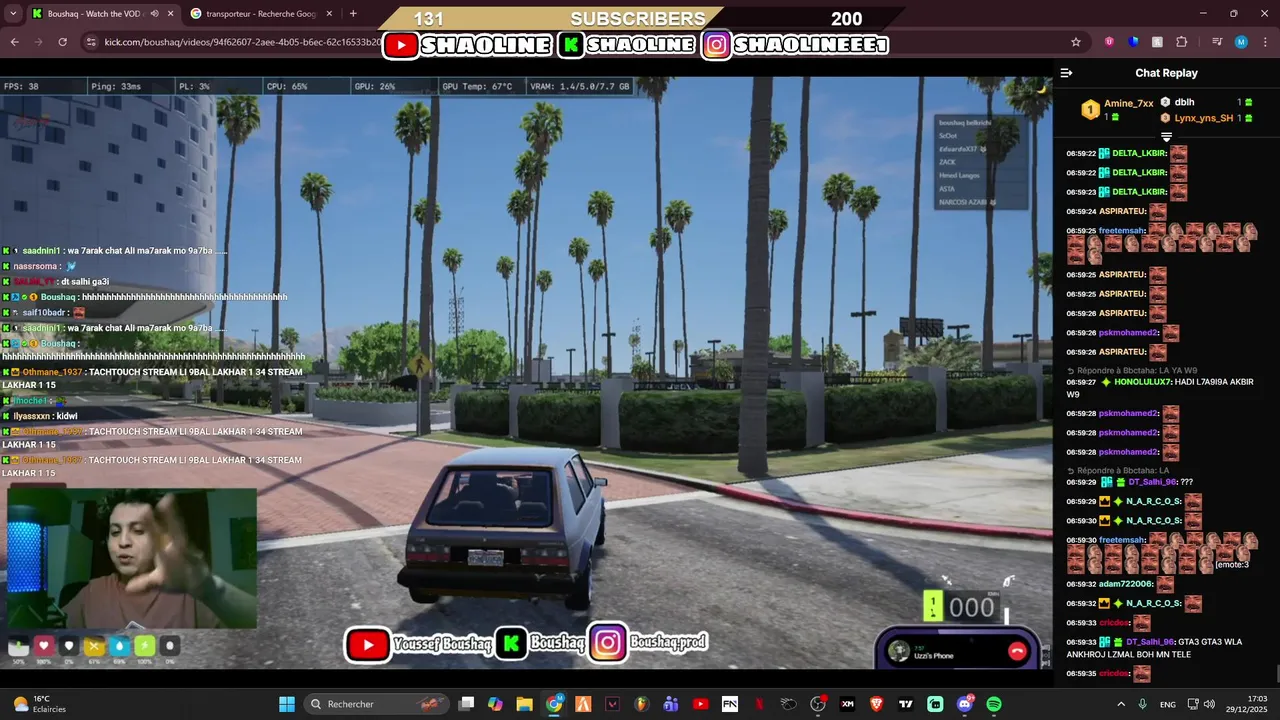Click the 'Chat Replay' header title
Image resolution: width=1280 pixels, height=720 pixels.
click(1166, 73)
